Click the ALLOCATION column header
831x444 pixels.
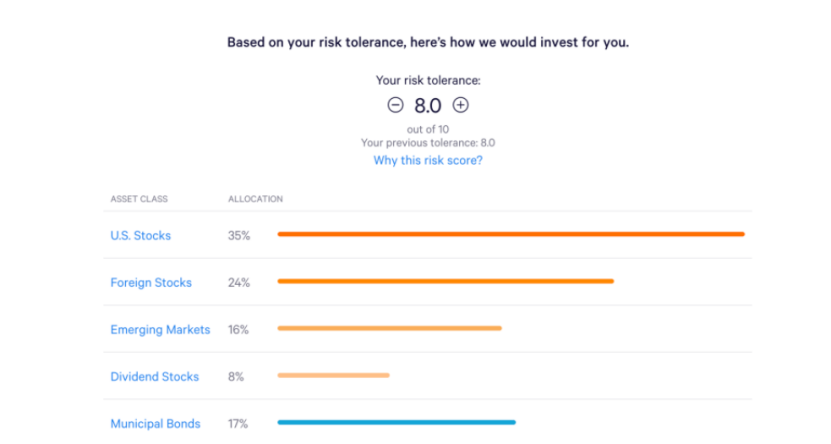(x=255, y=199)
